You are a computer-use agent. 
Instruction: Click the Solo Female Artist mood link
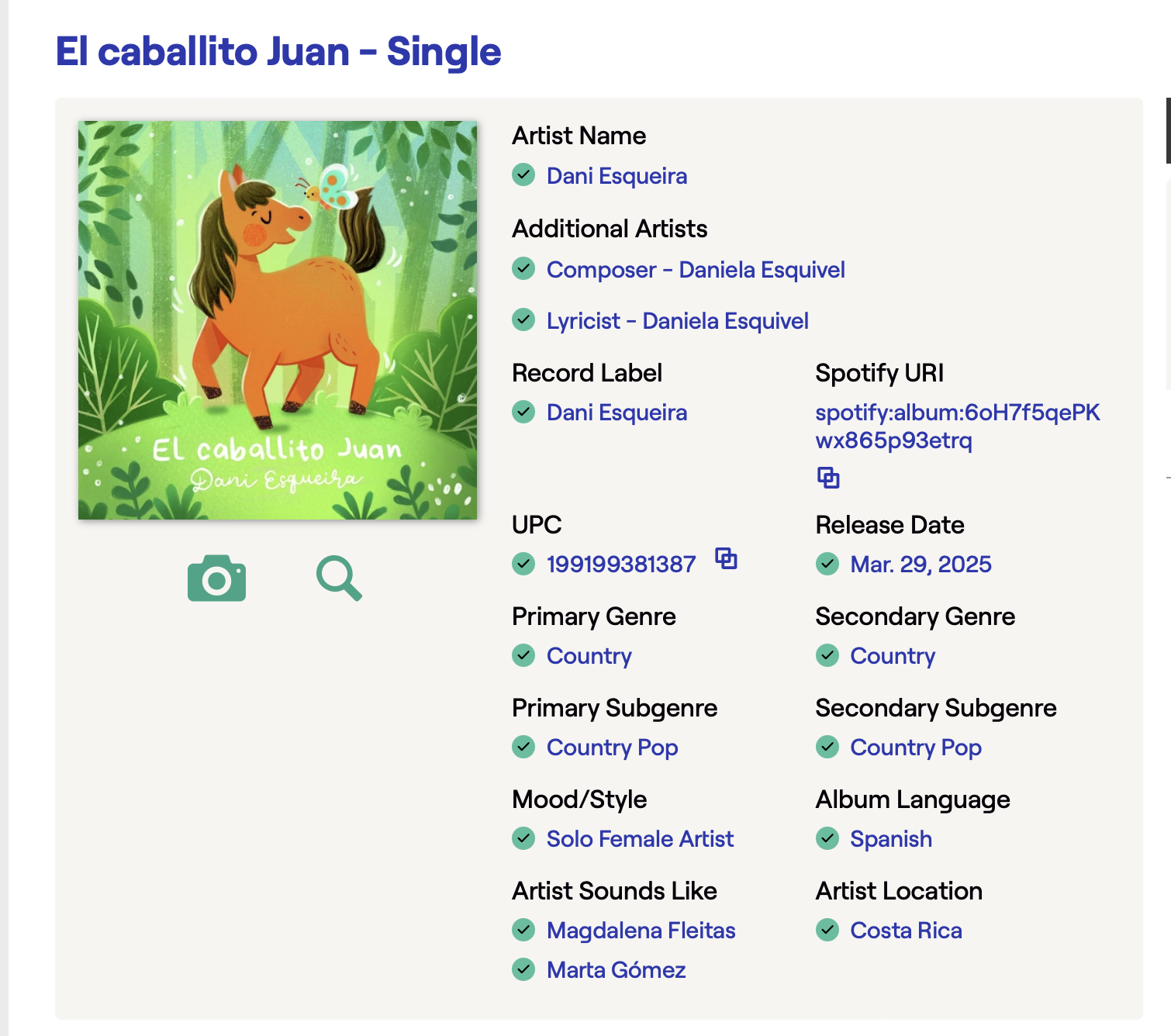coord(640,839)
